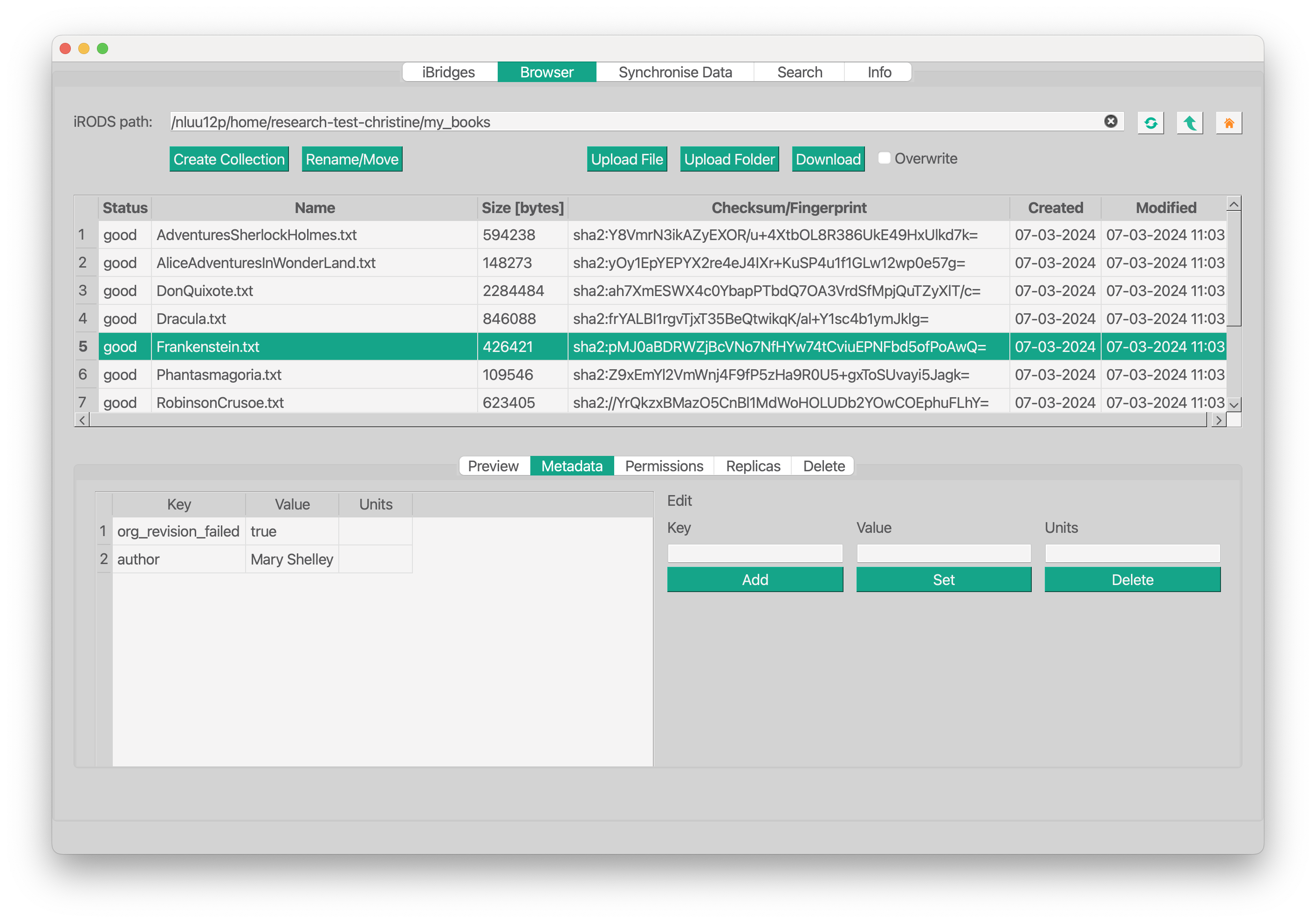Focus the metadata Key input field
Viewport: 1316px width, 923px height.
[x=755, y=553]
